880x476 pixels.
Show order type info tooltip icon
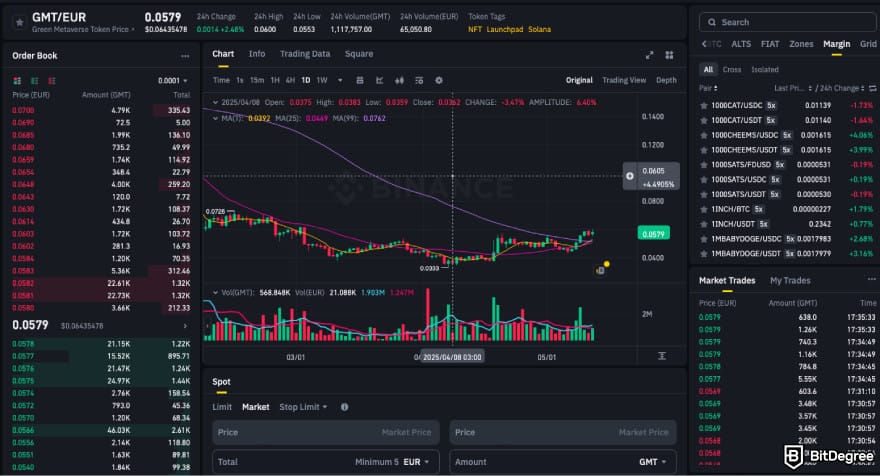coord(345,407)
